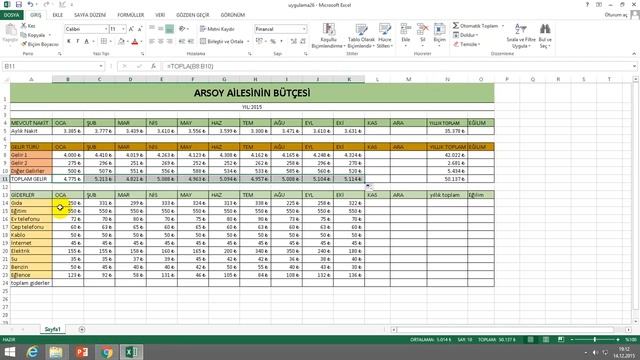Click the undo arrow in quick access toolbar
The width and height of the screenshot is (640, 360).
click(30, 4)
